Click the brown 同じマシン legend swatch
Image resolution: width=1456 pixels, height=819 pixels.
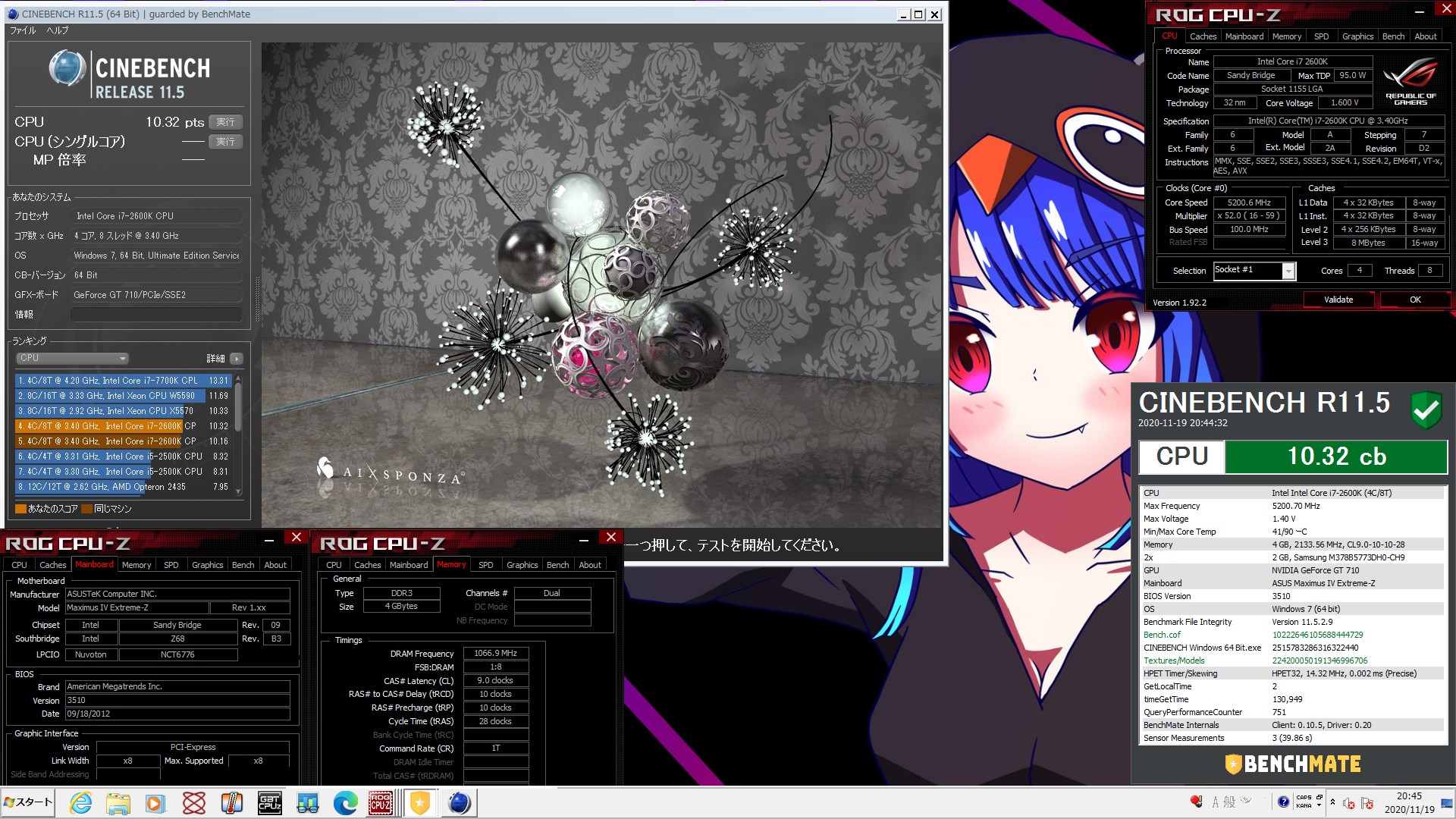[86, 509]
